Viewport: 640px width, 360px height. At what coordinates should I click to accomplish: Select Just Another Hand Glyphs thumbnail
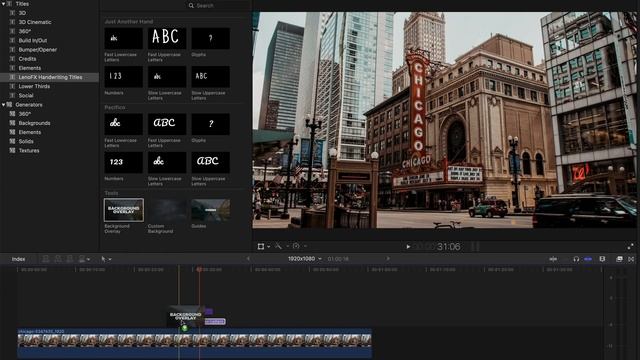click(211, 38)
